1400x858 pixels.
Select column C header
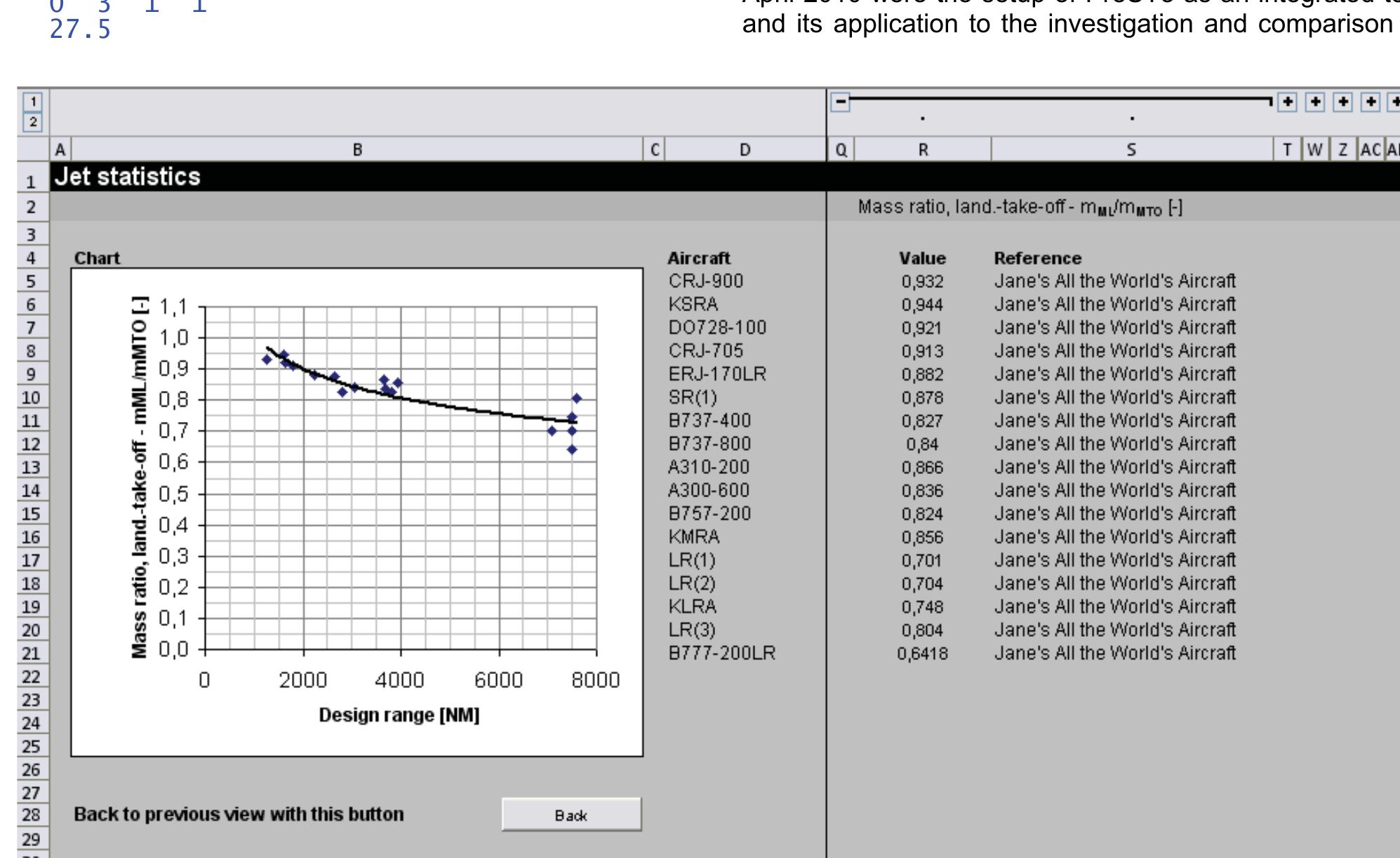(x=655, y=150)
